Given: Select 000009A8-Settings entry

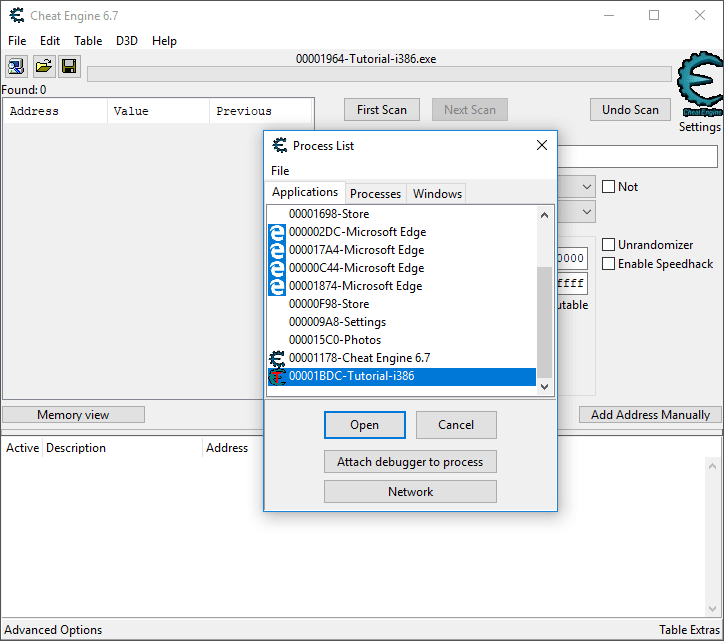Looking at the screenshot, I should click(402, 322).
